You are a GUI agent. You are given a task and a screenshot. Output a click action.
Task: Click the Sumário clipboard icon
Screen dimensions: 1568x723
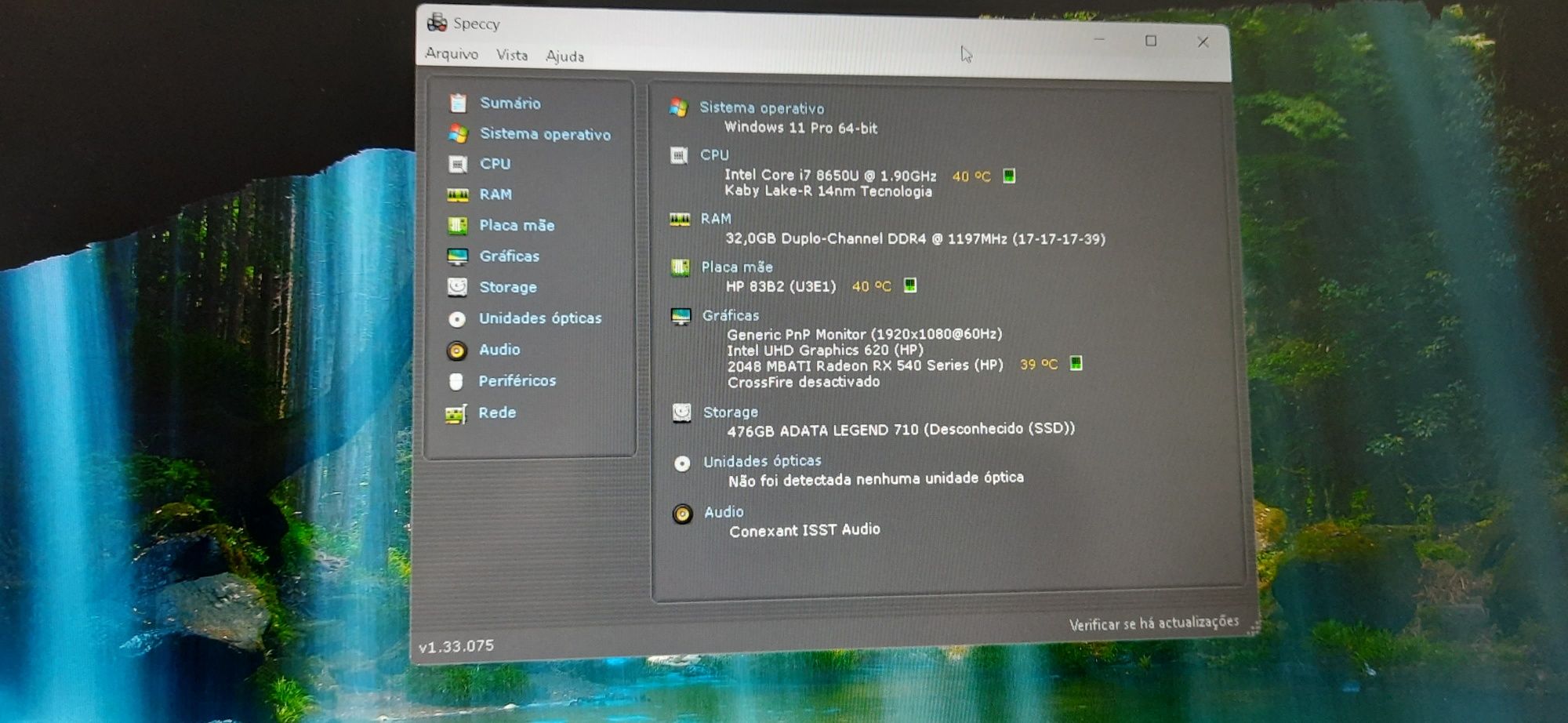click(458, 103)
